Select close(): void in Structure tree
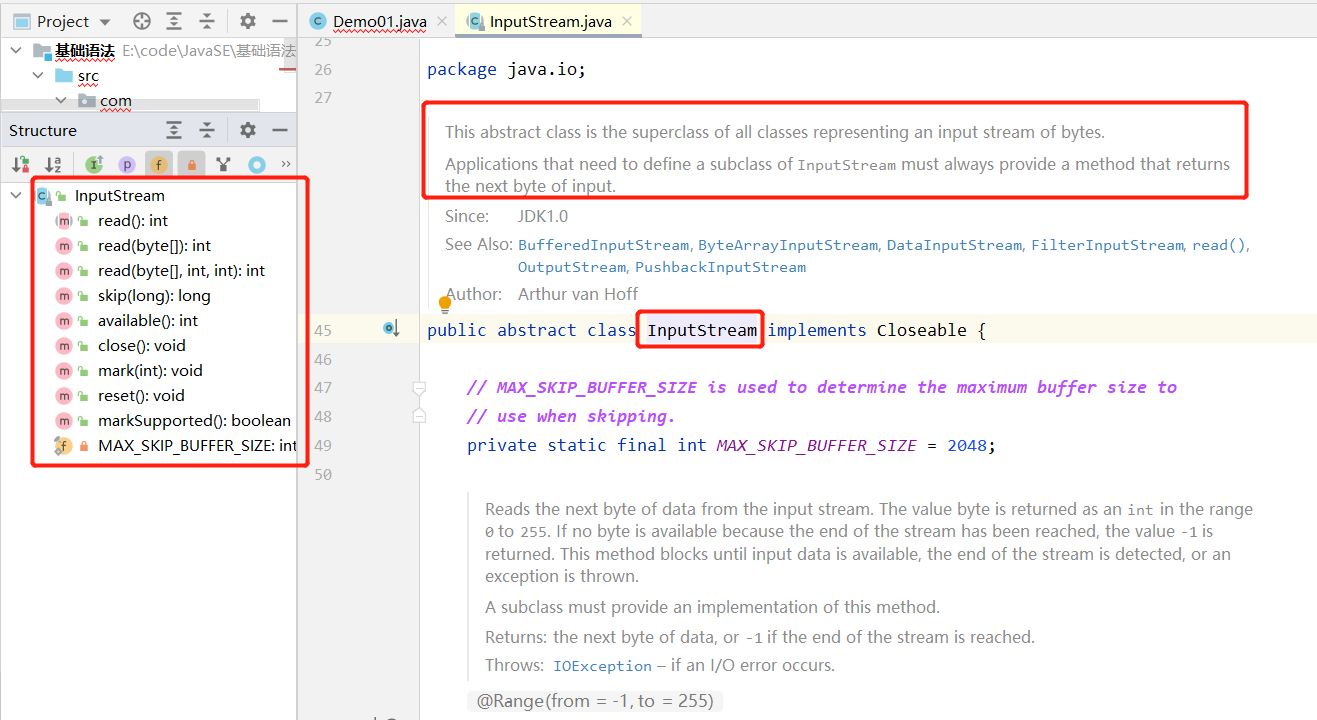Viewport: 1317px width, 720px height. 142,345
